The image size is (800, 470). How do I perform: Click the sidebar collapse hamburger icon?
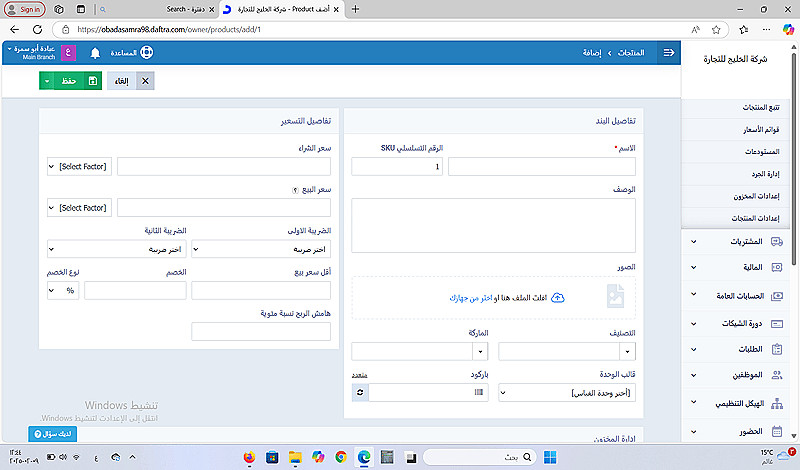(668, 53)
